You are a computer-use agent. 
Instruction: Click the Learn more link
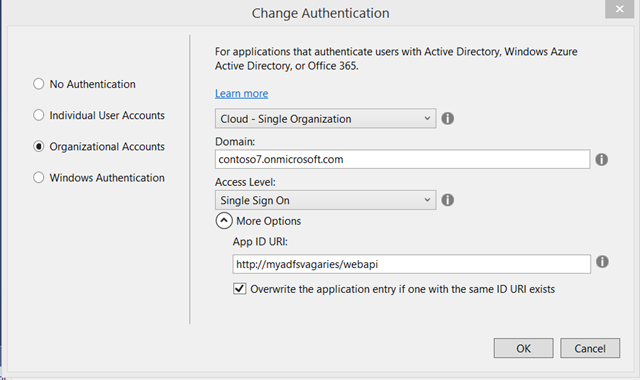(242, 93)
